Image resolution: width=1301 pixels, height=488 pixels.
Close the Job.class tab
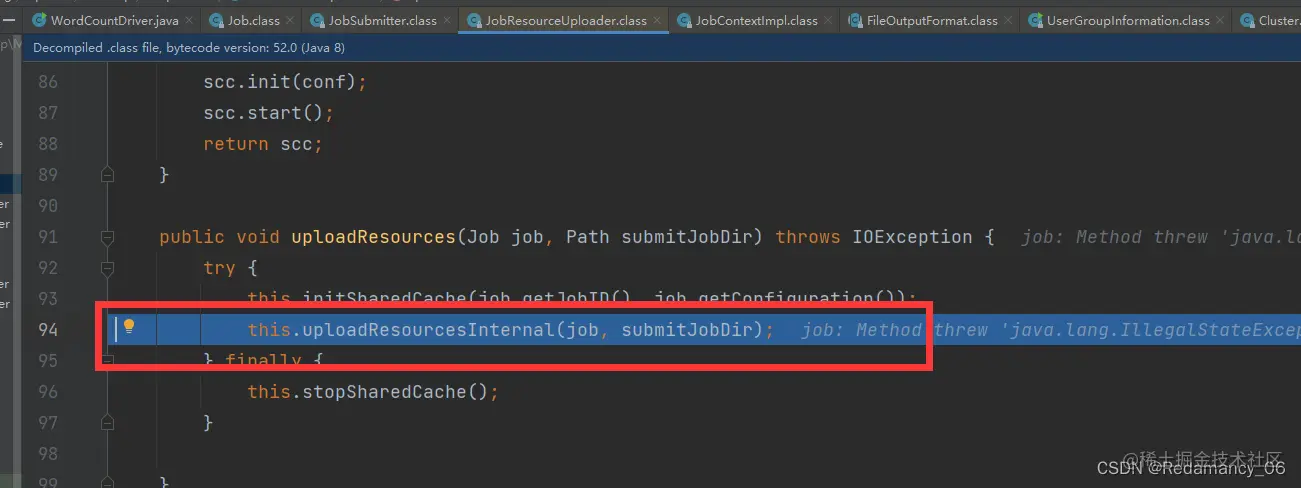click(290, 20)
